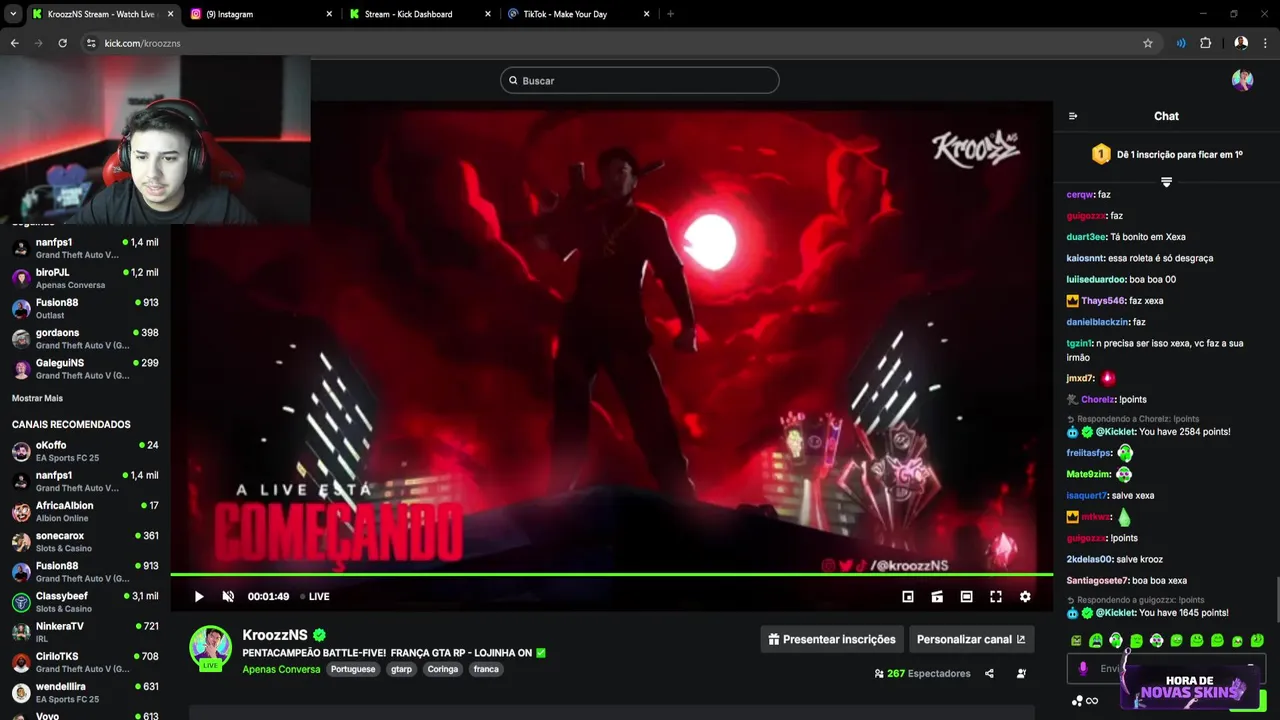Open the biroPJL channel in the sidebar
Screen dimensions: 1280x720
click(85, 278)
